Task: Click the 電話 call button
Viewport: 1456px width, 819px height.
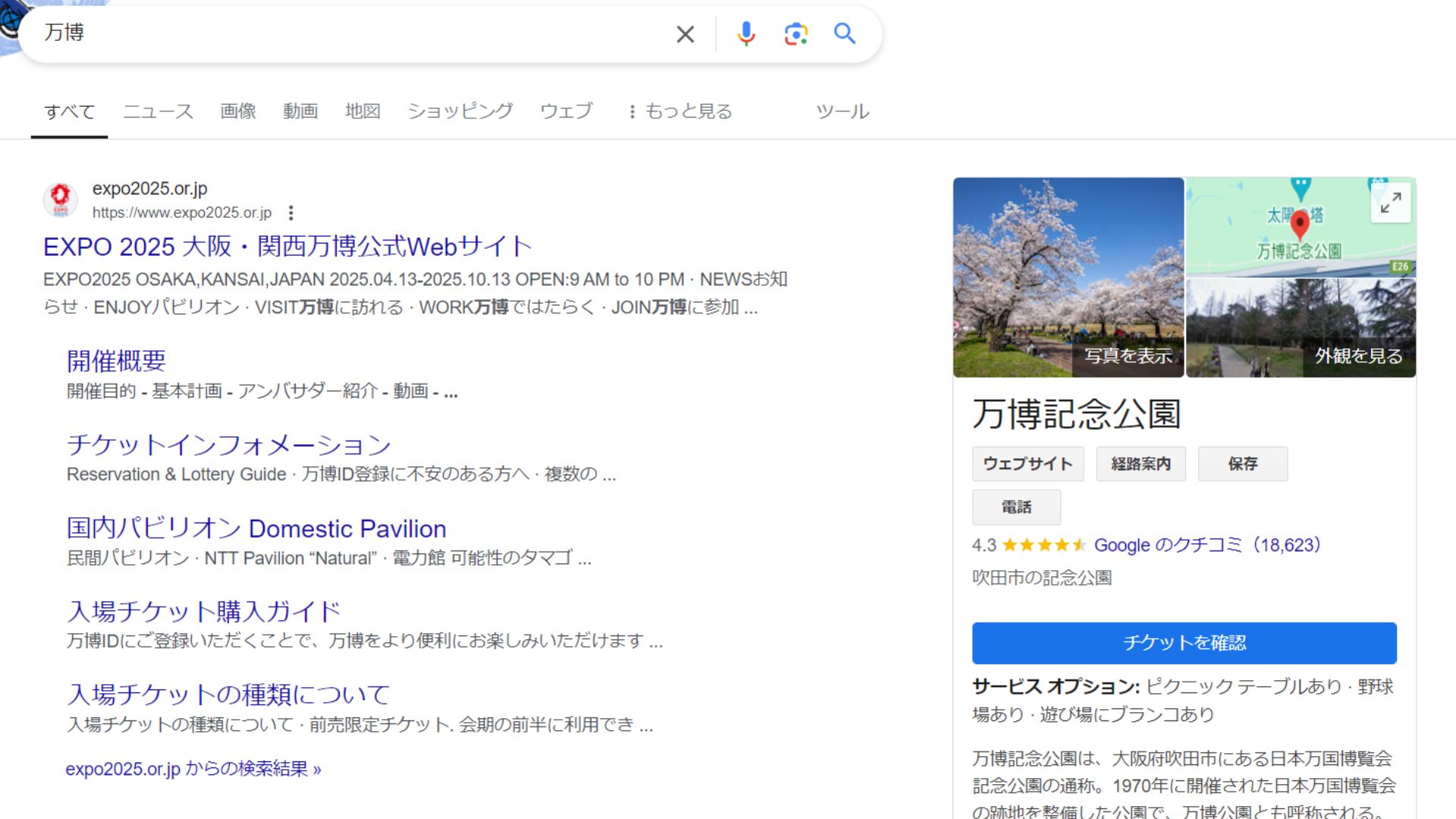Action: (x=1017, y=507)
